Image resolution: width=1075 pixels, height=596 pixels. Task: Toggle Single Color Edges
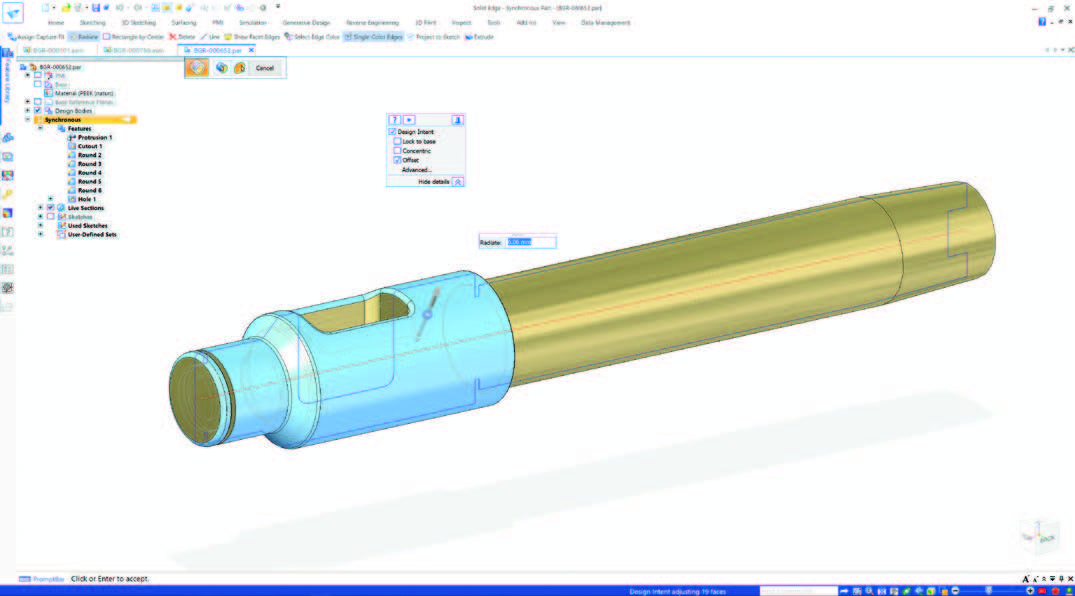pos(373,37)
